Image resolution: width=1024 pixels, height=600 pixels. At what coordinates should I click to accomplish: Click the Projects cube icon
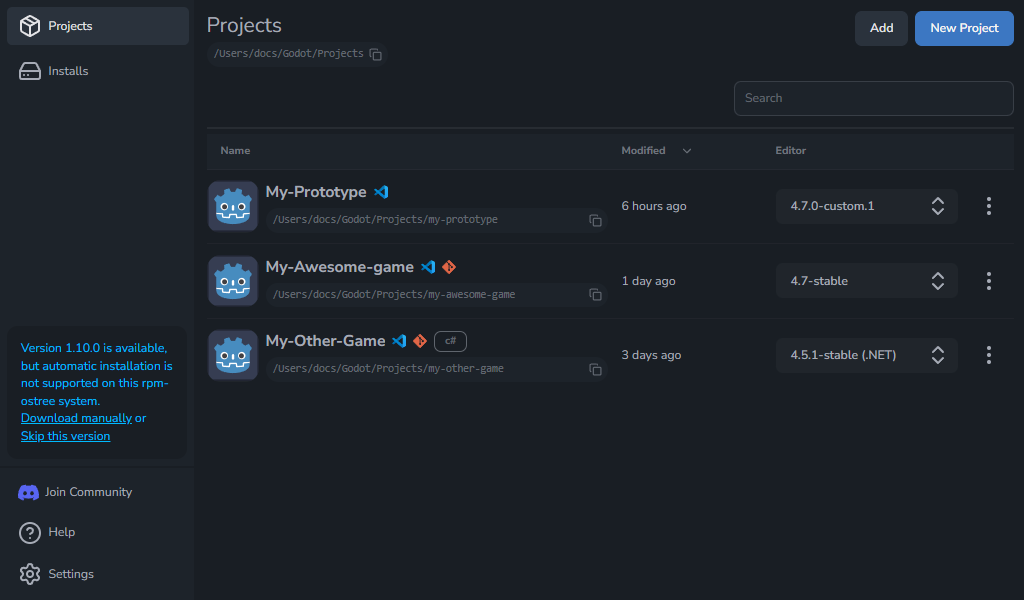(29, 26)
